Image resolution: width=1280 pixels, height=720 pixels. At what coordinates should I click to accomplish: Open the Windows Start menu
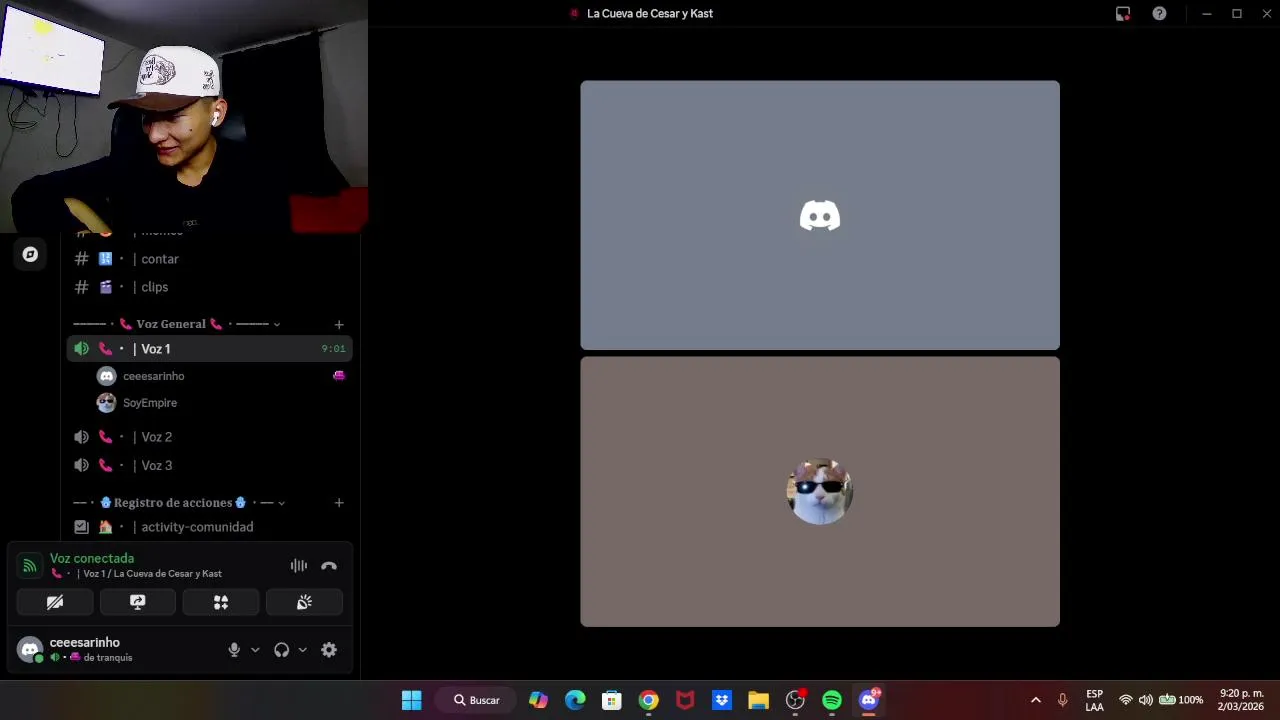coord(411,700)
